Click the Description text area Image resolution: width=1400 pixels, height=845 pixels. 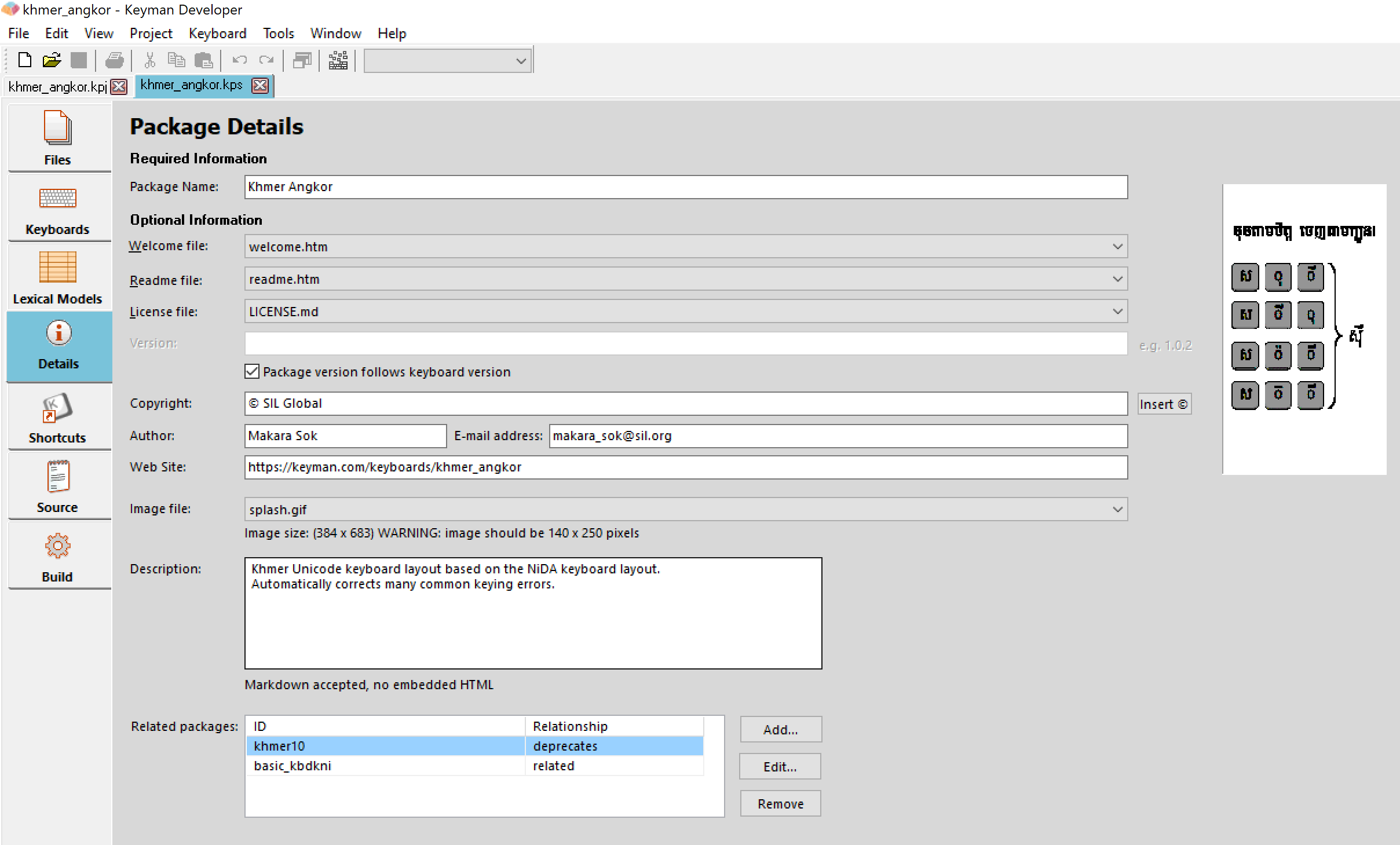533,613
